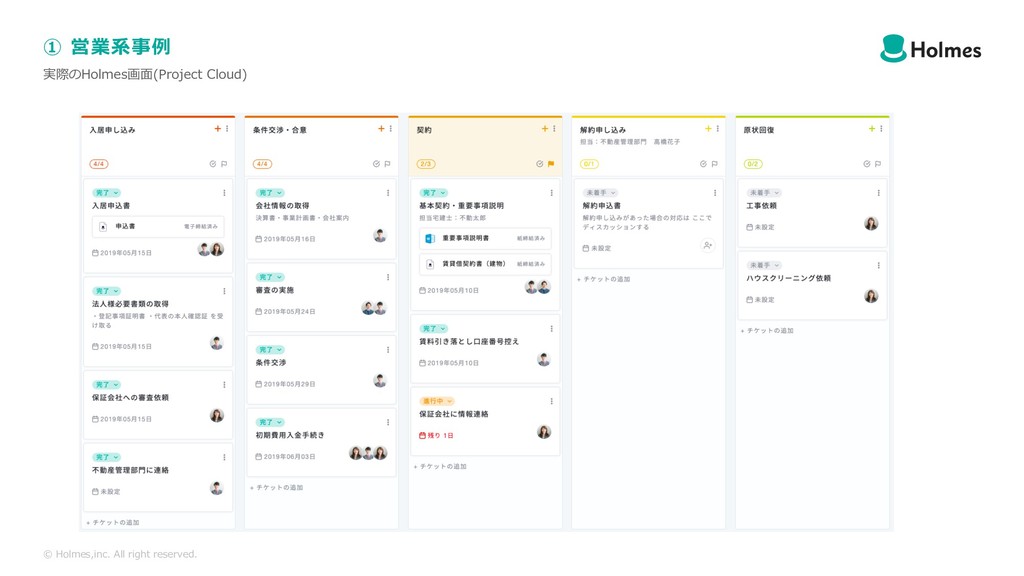Open the 完了 status dropdown on 入居申込書 card

106,193
